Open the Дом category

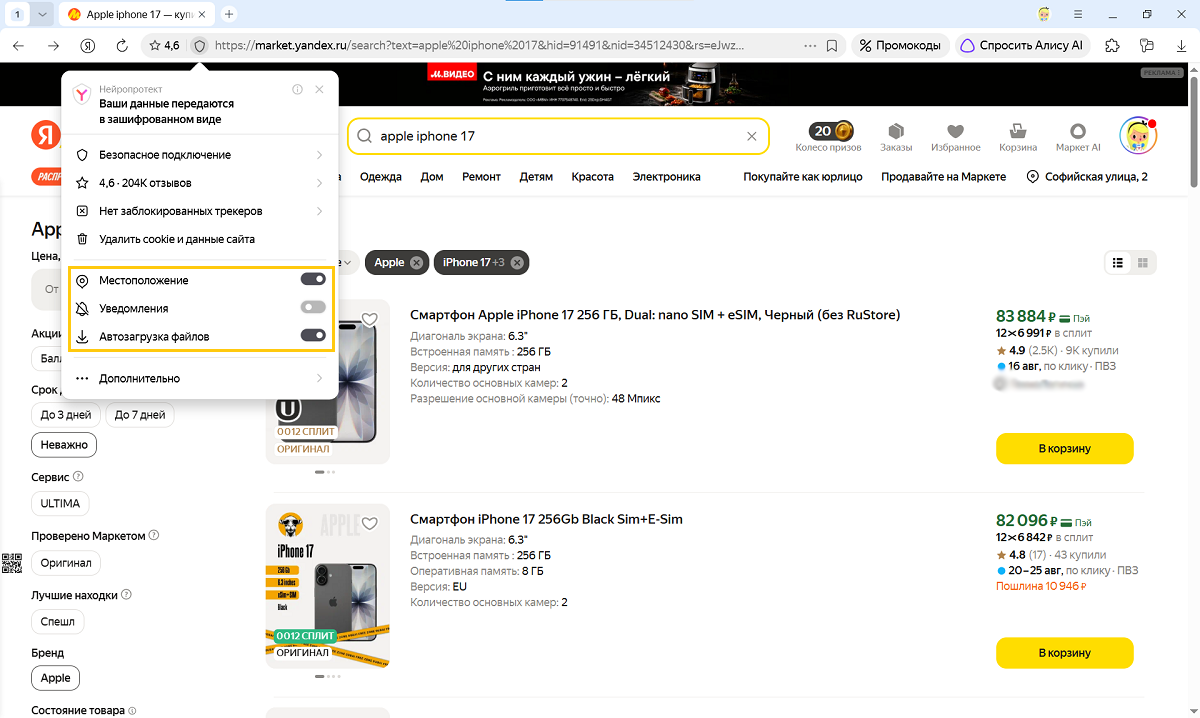pyautogui.click(x=432, y=176)
